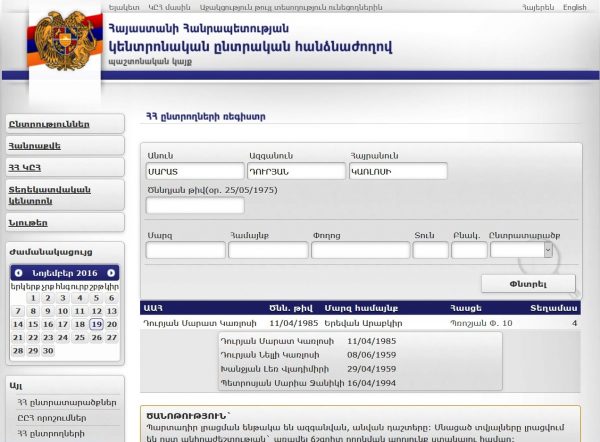Image resolution: width=600 pixels, height=442 pixels.
Task: Switch language to English
Action: click(x=574, y=7)
